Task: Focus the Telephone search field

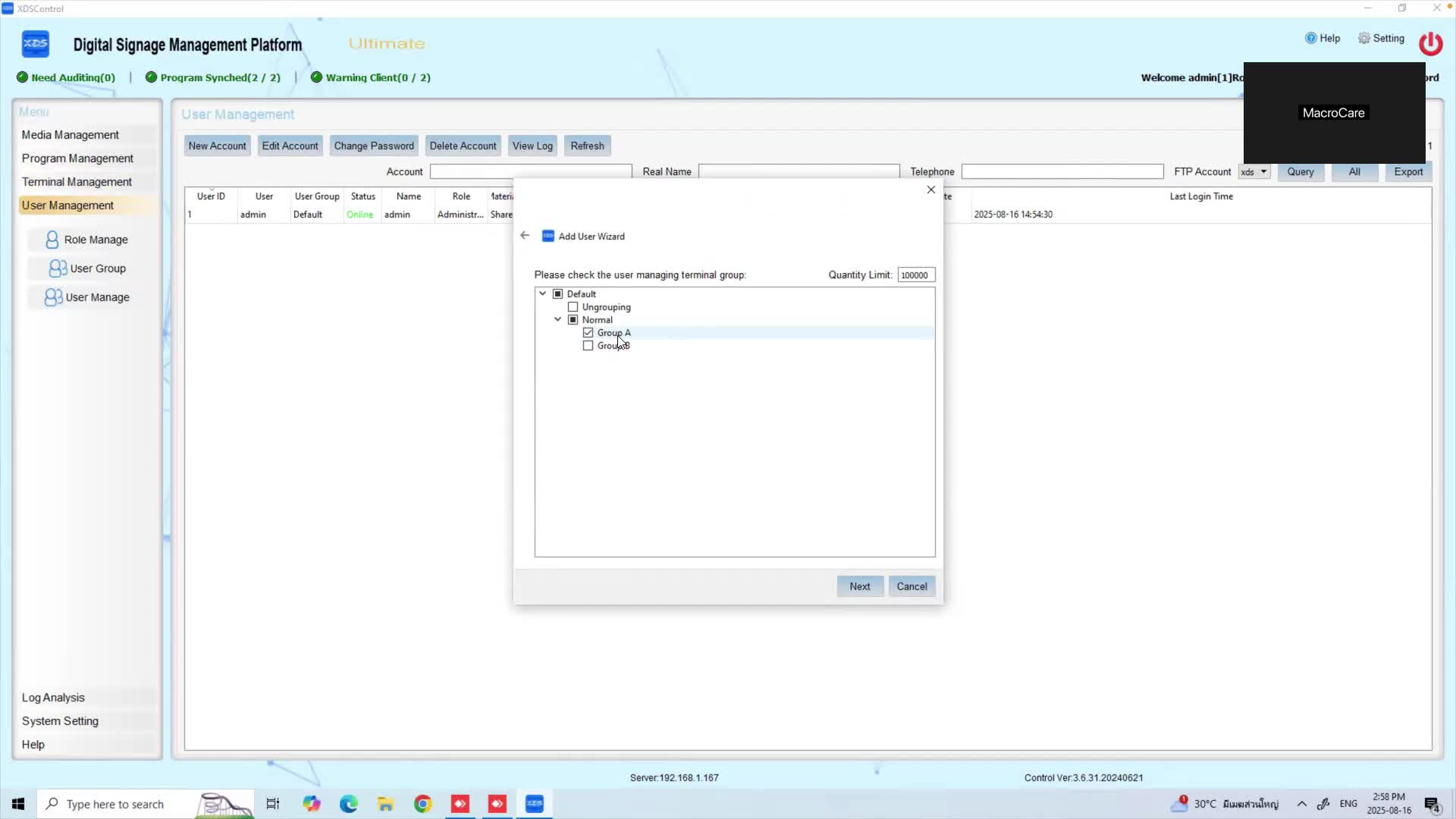Action: pos(1062,172)
